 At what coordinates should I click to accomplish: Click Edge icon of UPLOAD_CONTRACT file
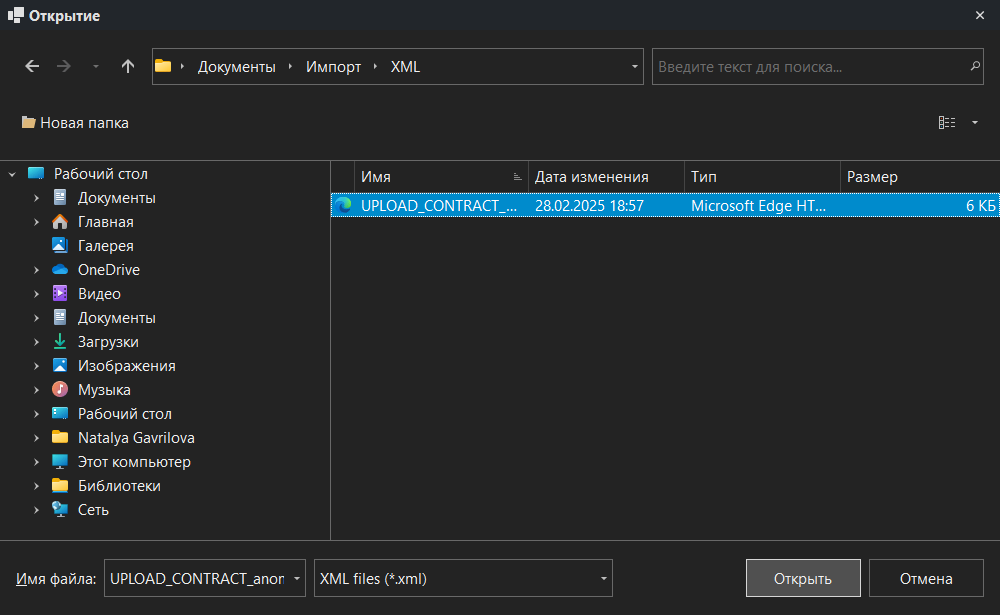(x=345, y=205)
